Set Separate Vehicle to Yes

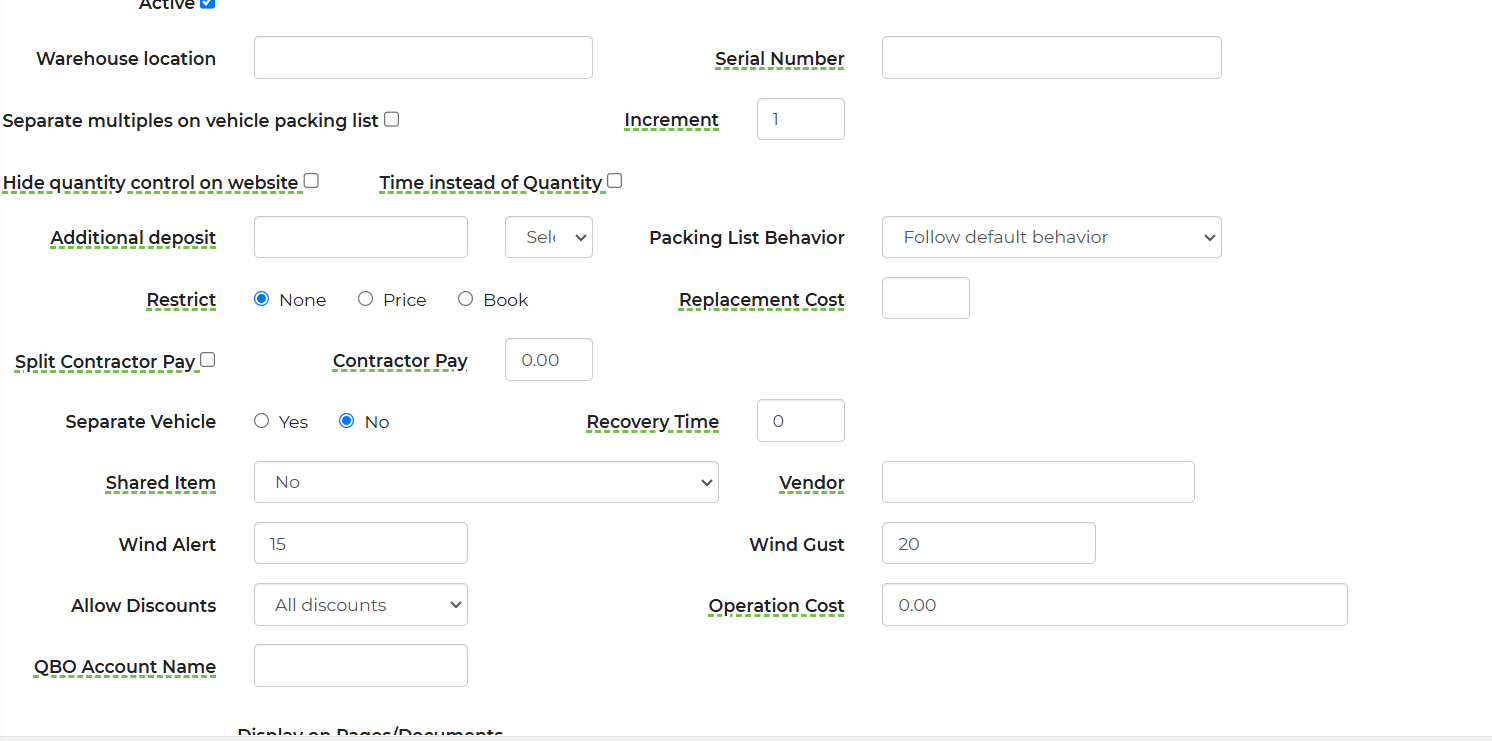(262, 421)
